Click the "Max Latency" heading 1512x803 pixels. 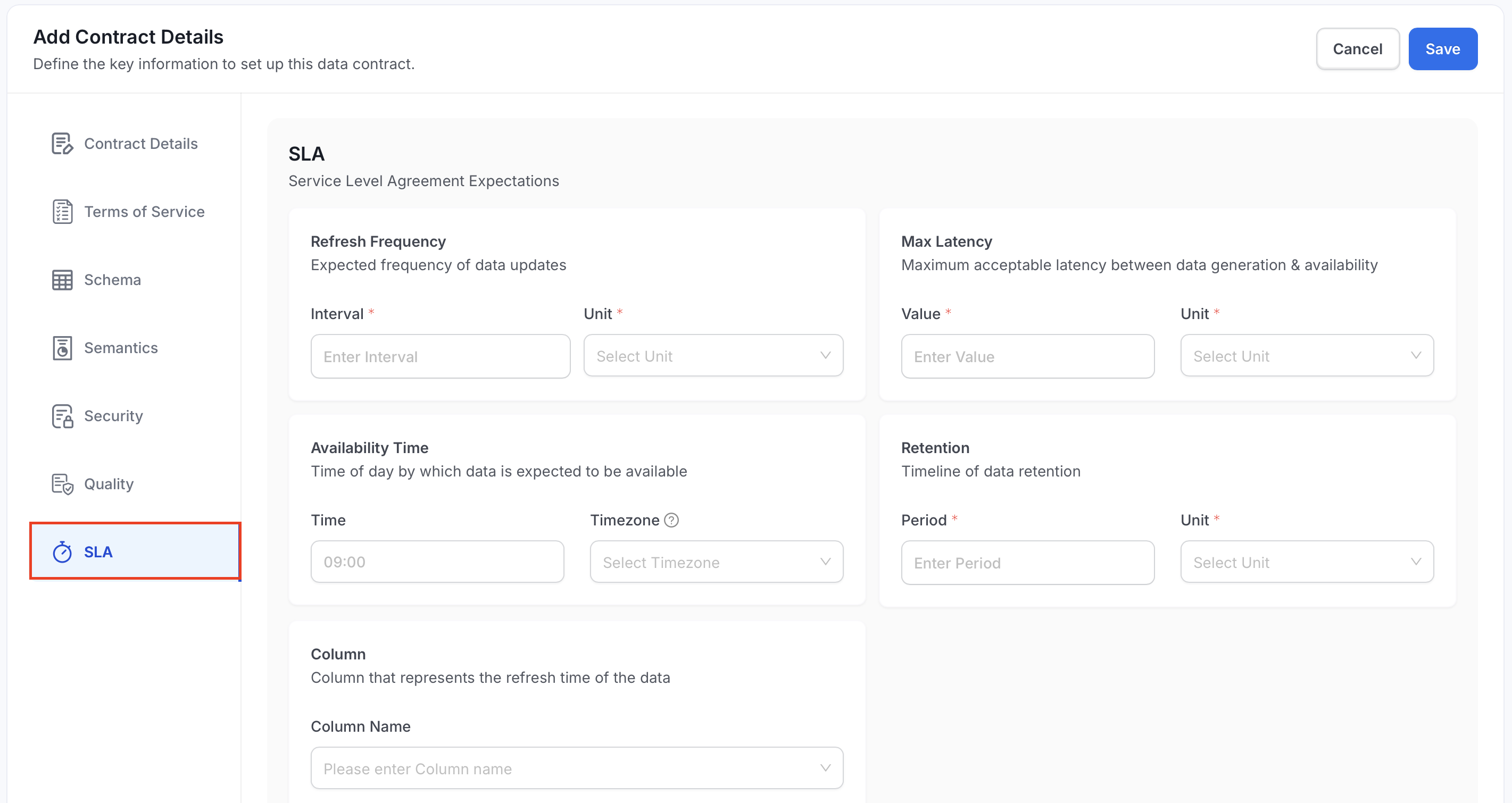946,241
